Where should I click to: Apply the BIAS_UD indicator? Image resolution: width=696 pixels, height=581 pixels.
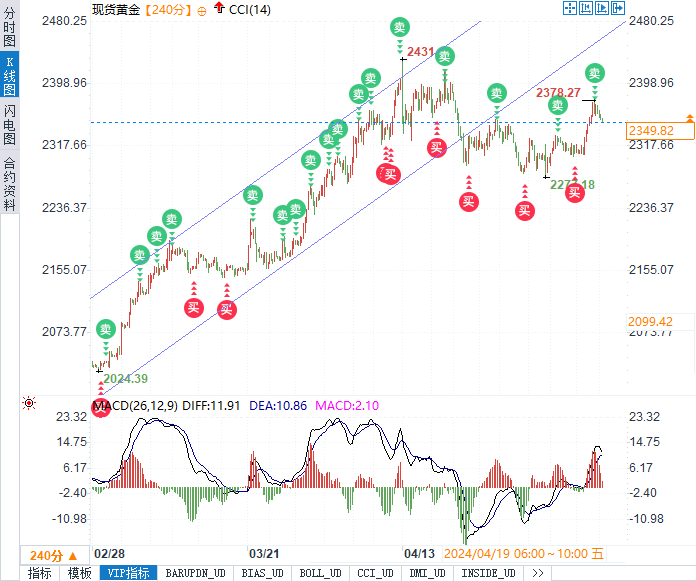click(x=263, y=573)
